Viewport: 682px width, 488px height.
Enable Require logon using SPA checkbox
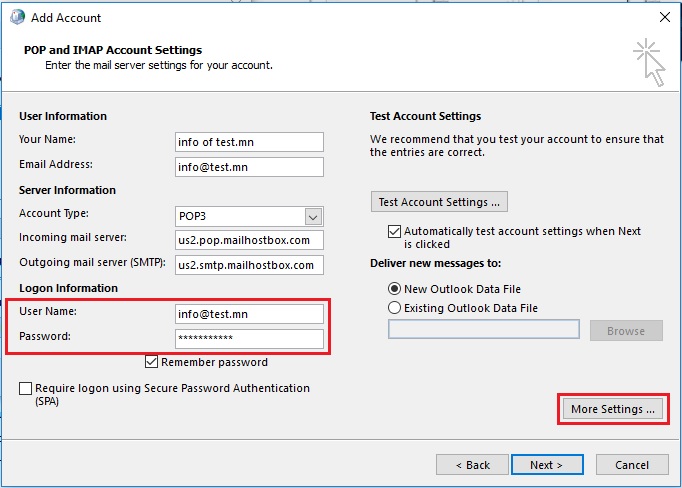(x=25, y=388)
